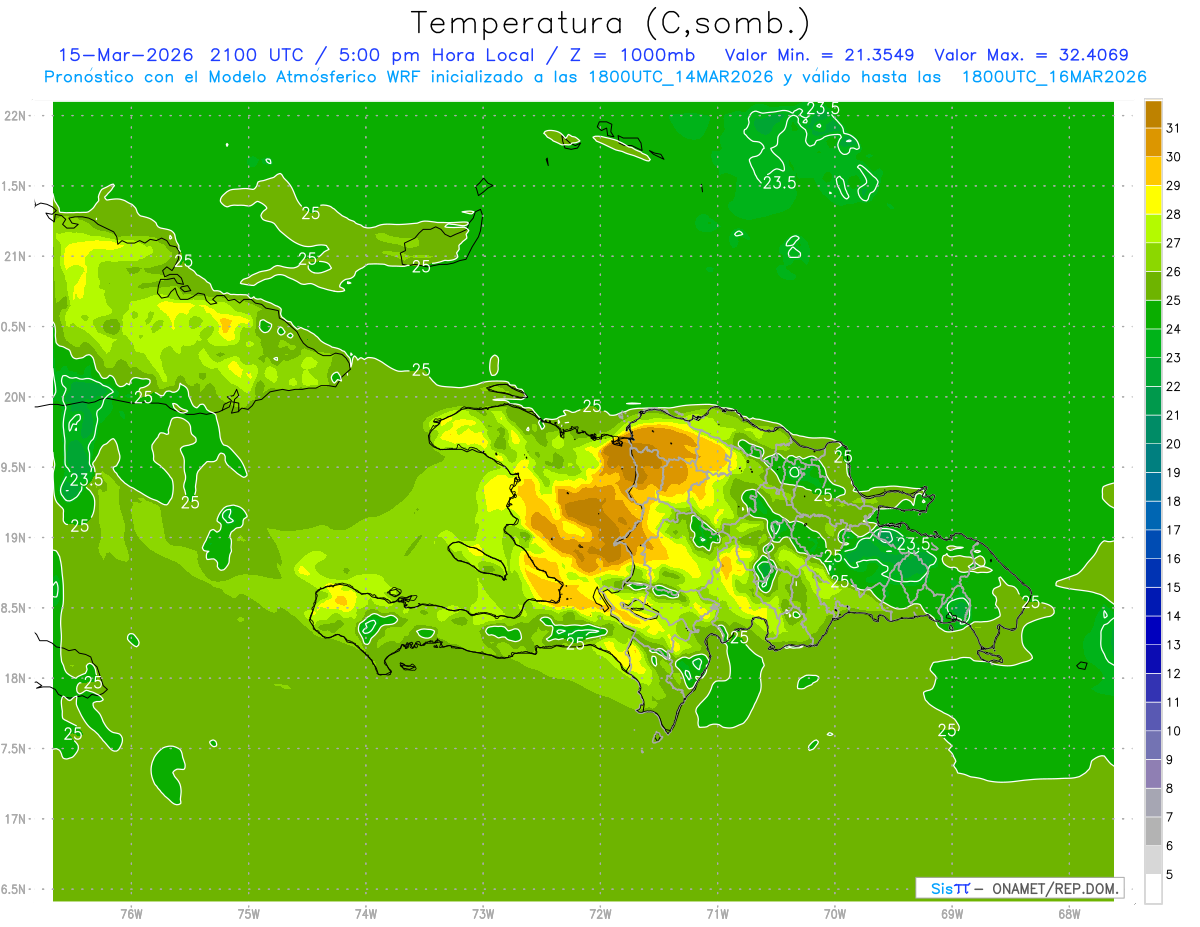Click the latitude axis label "19N"
1200x927 pixels.
click(17, 537)
